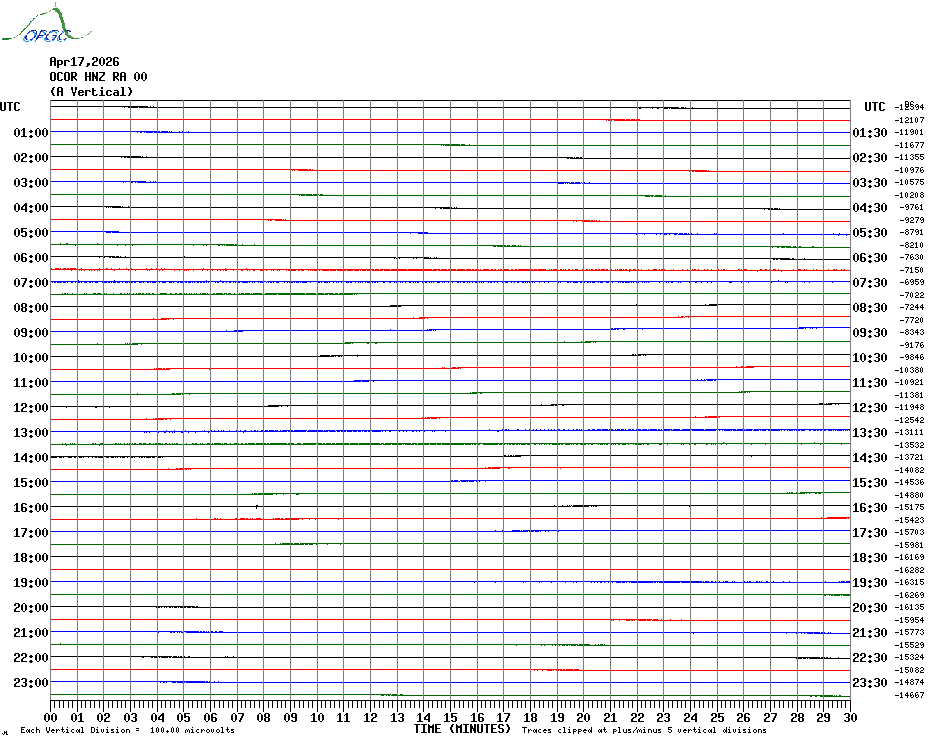Click the 16:30 right-side time label
Image resolution: width=930 pixels, height=744 pixels.
point(870,508)
